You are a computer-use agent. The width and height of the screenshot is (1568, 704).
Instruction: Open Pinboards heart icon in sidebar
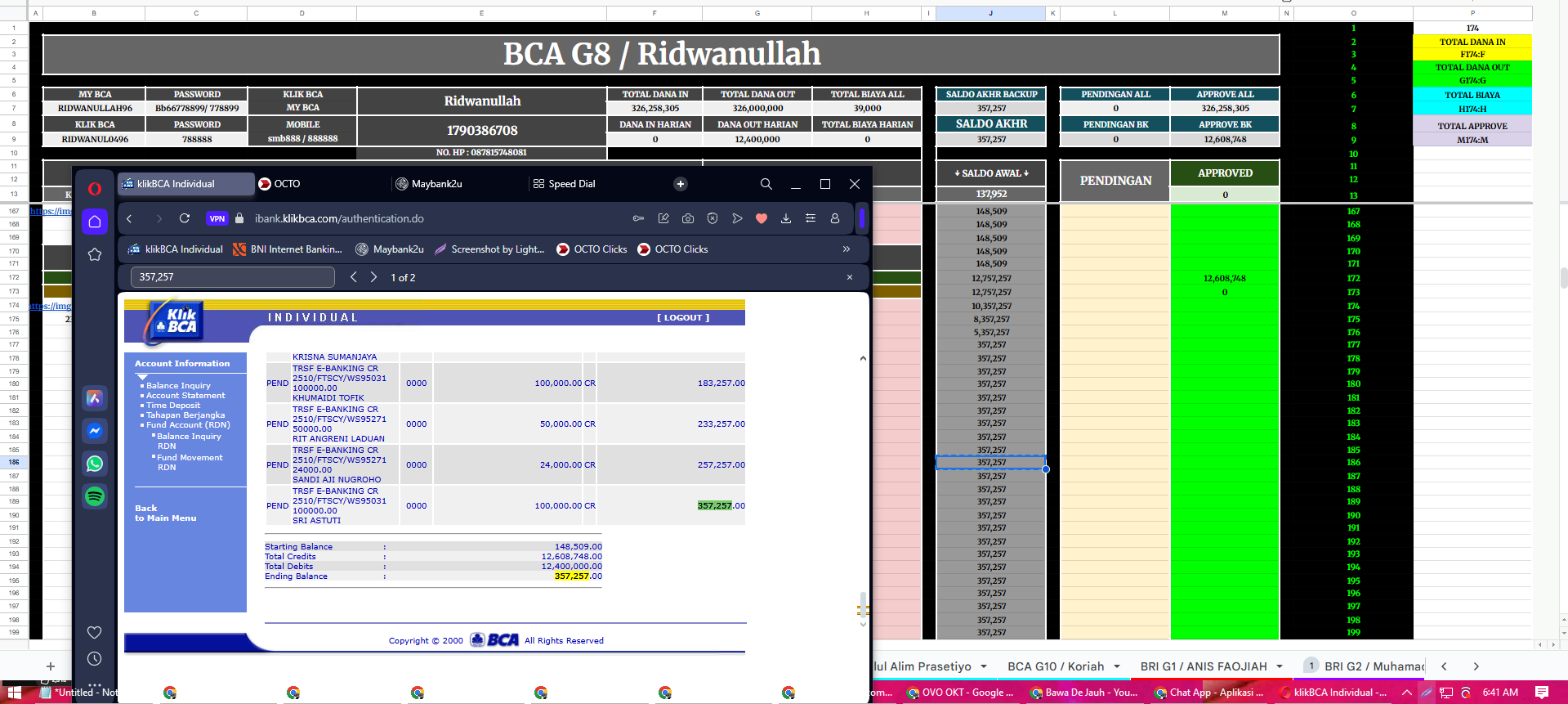(x=95, y=632)
